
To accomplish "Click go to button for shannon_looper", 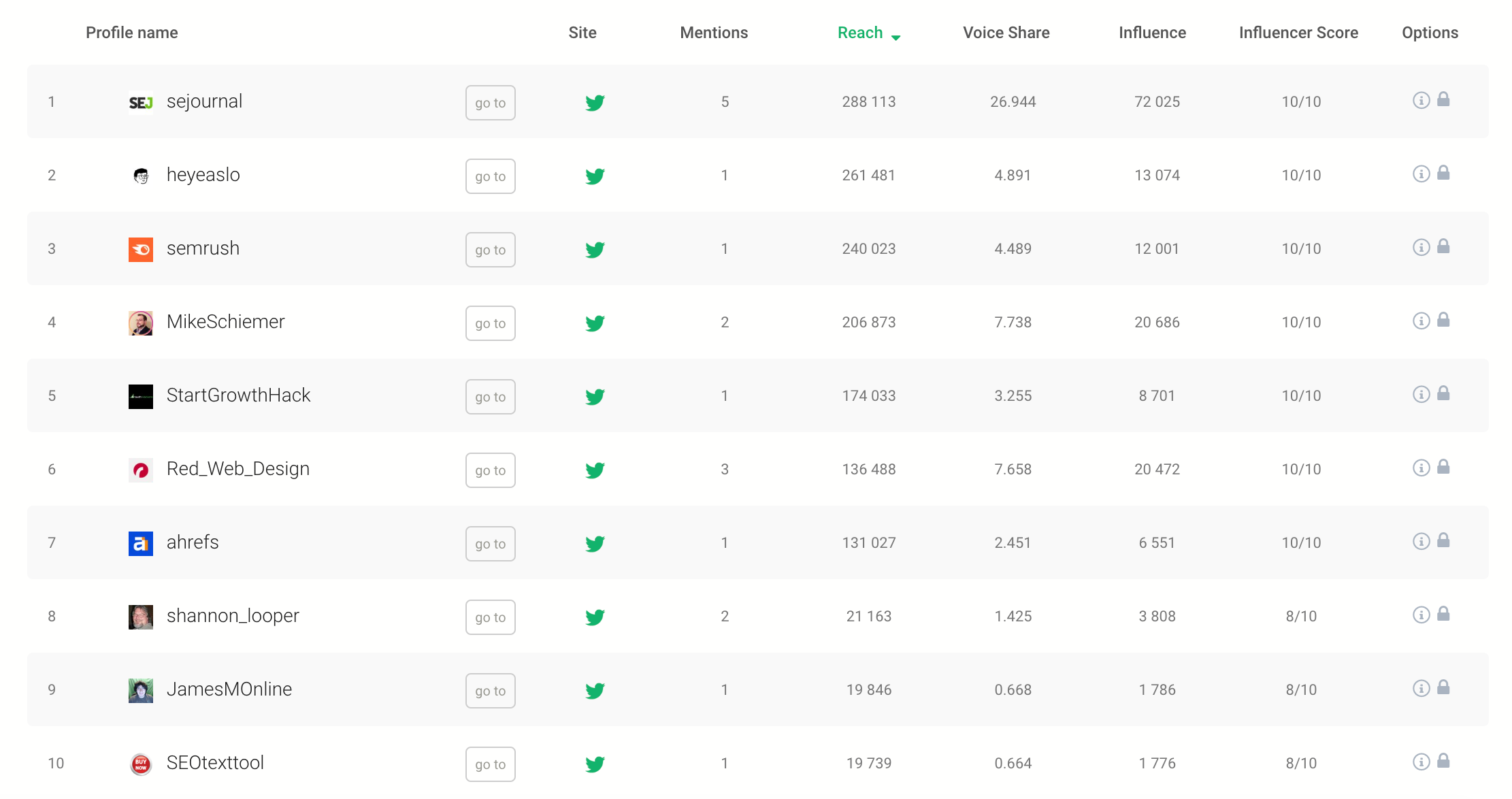I will click(x=491, y=617).
